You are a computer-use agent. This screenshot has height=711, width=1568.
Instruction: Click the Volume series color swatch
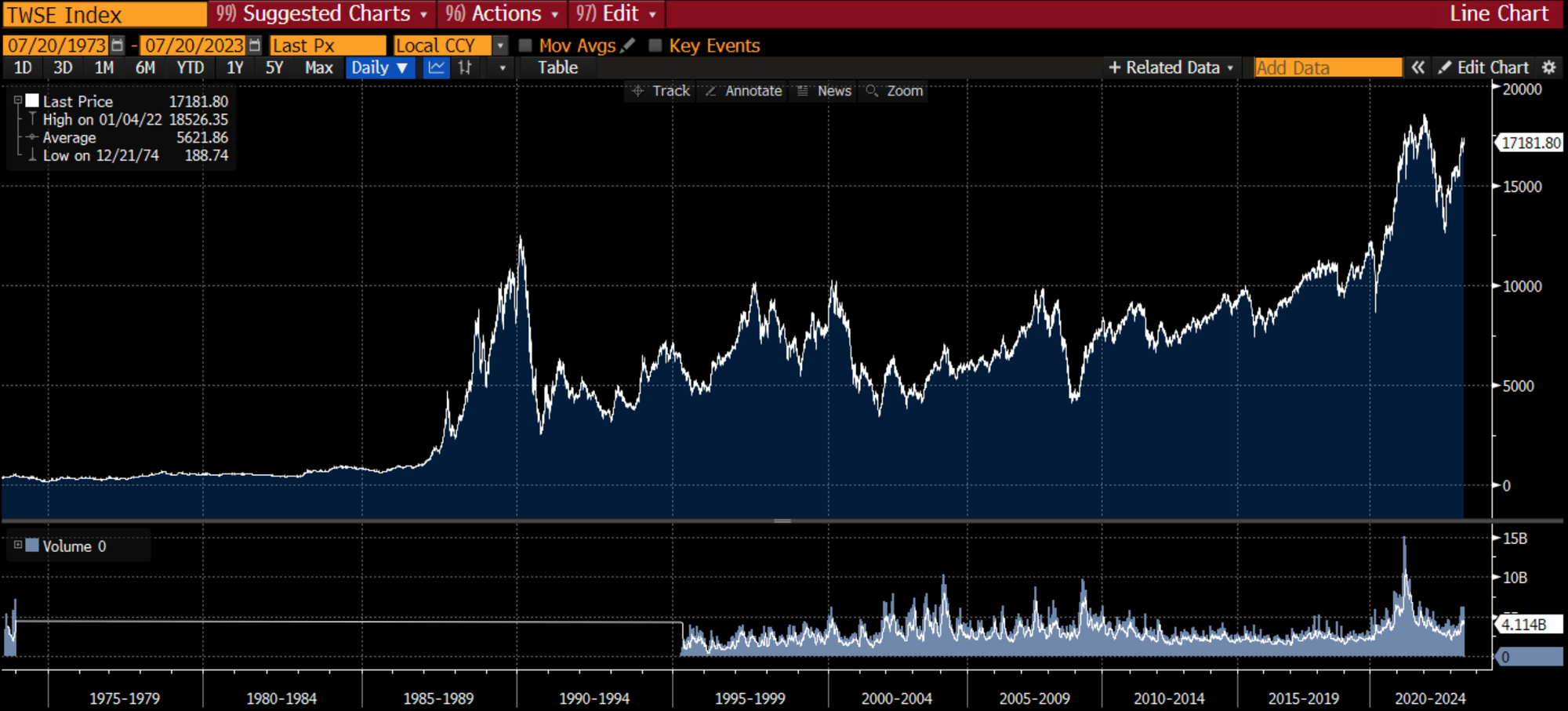32,546
